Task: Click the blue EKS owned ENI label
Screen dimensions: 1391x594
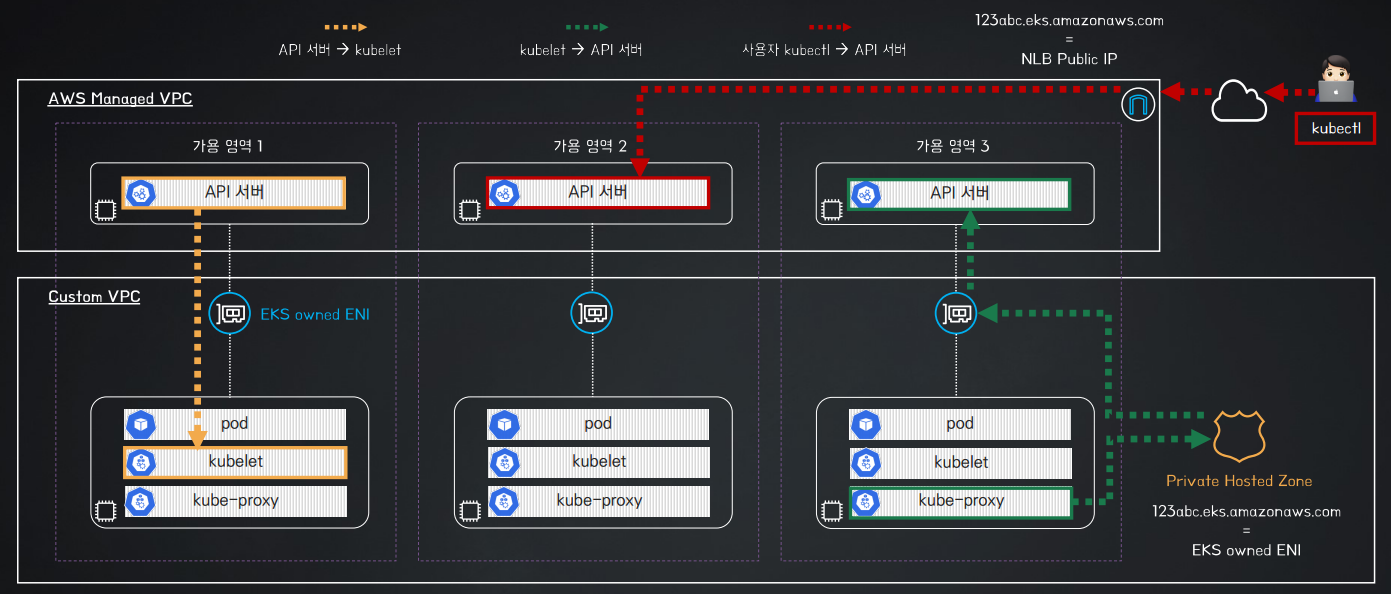Action: point(316,314)
